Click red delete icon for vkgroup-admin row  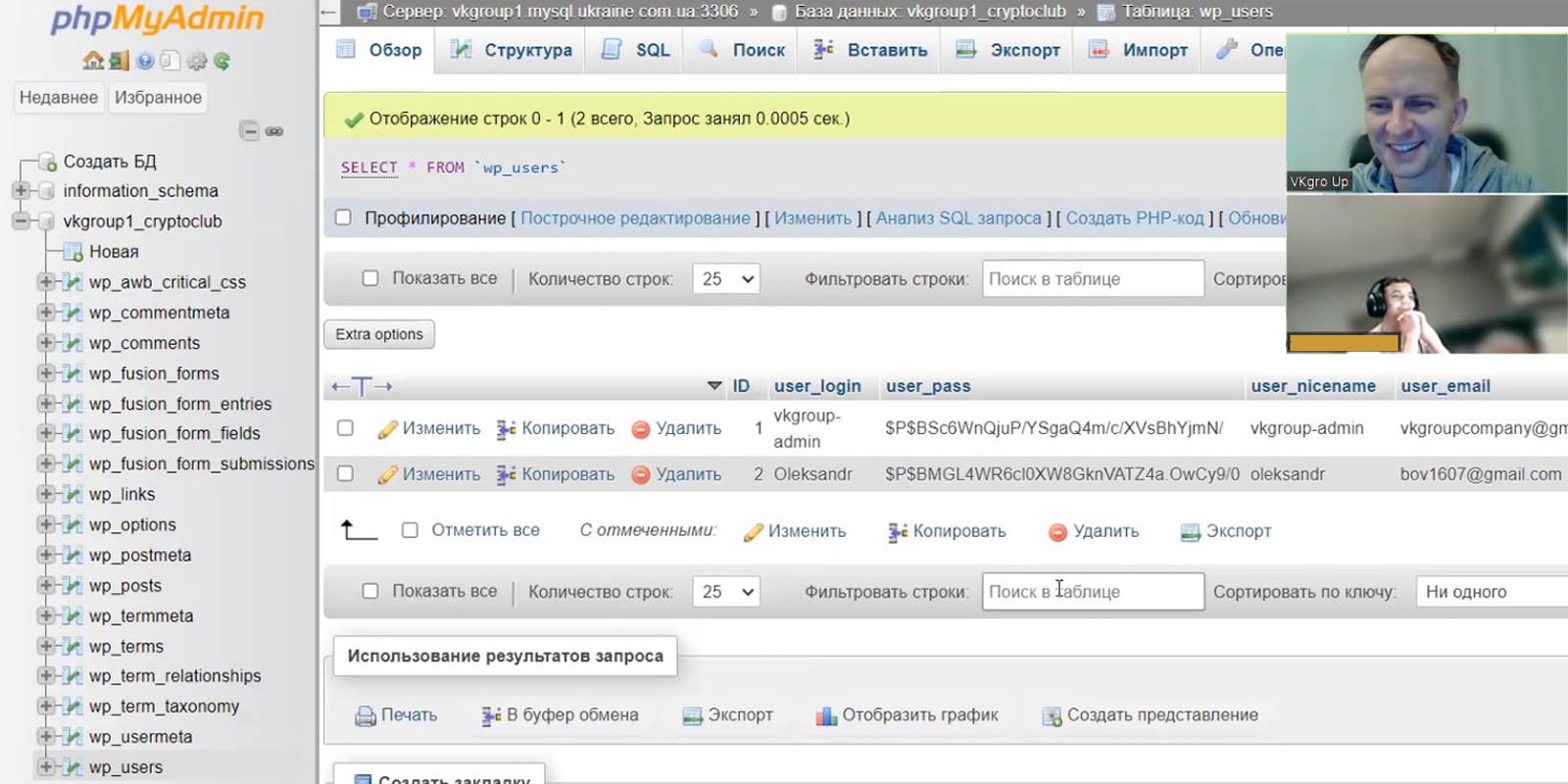(641, 429)
